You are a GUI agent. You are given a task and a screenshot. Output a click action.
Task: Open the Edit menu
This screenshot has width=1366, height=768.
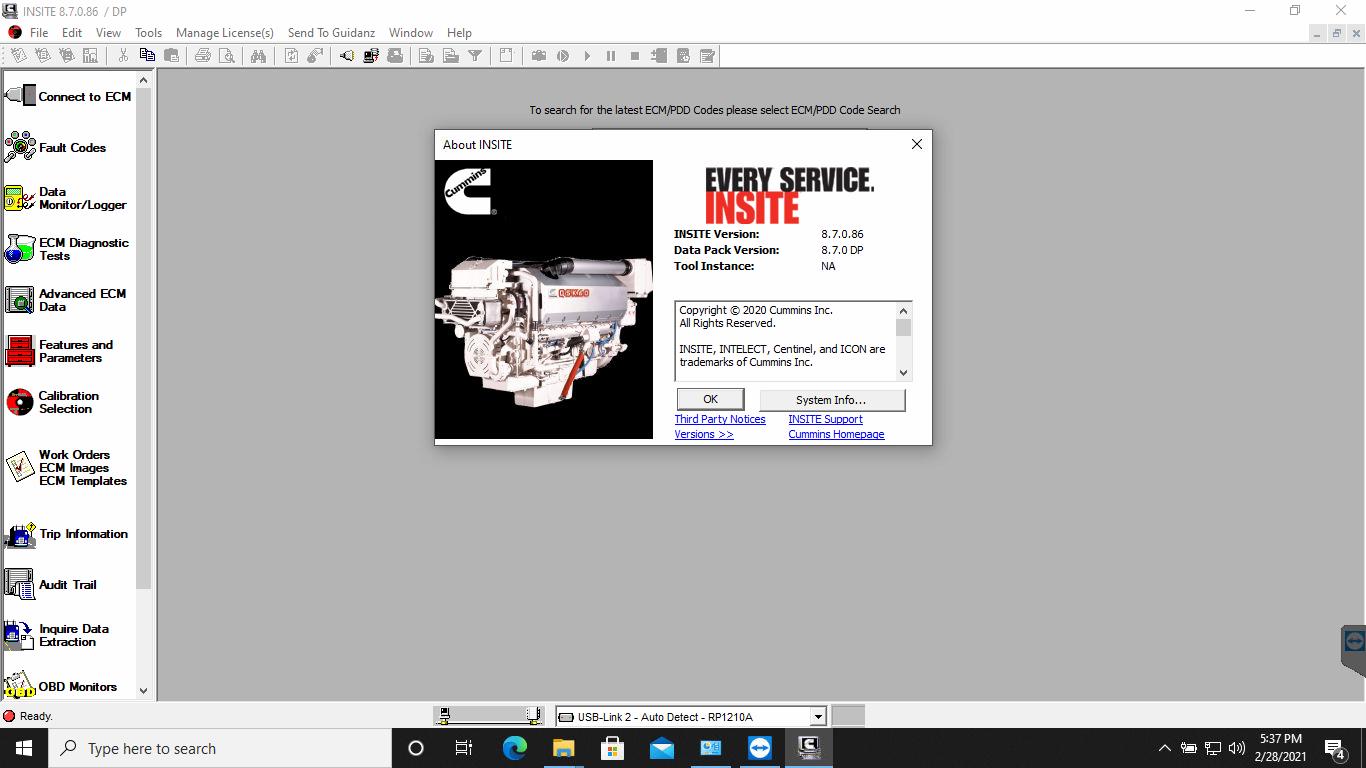[72, 32]
